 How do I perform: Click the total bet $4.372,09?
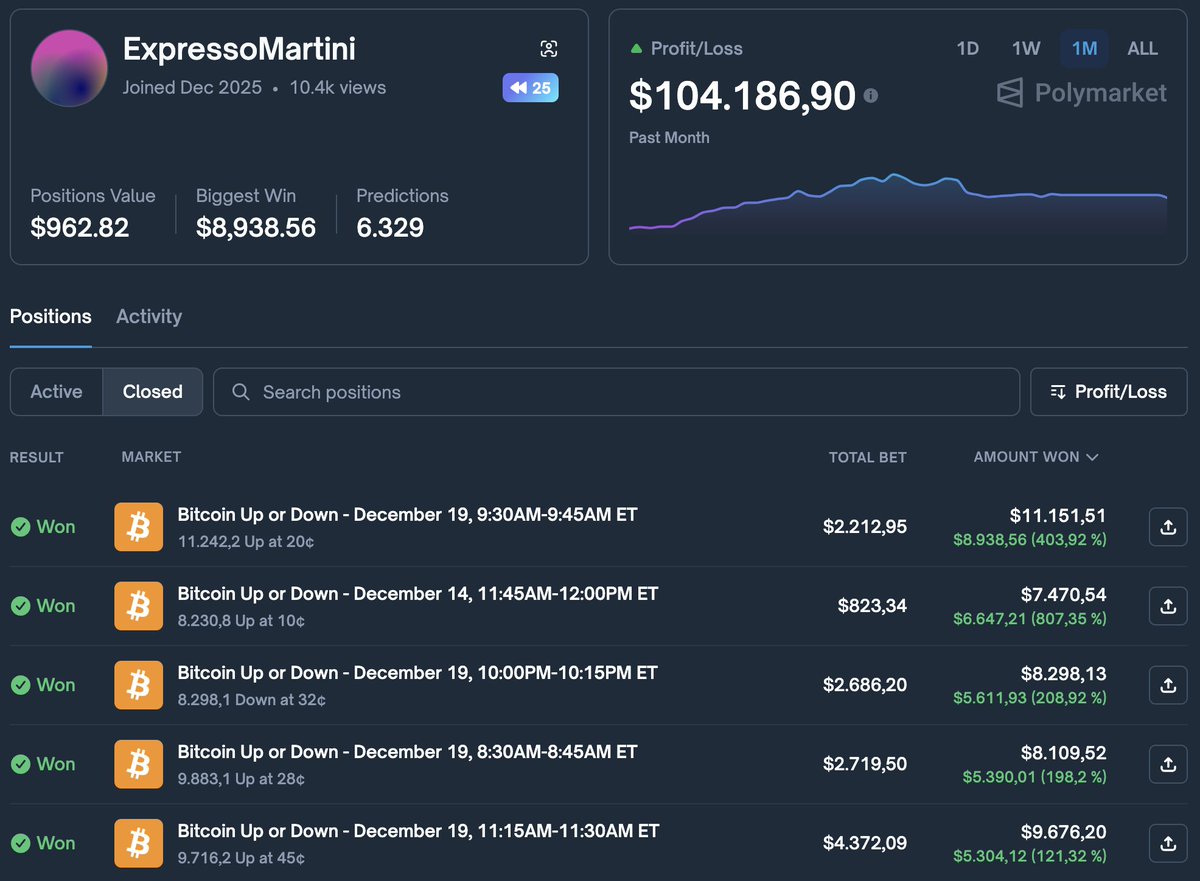coord(865,843)
